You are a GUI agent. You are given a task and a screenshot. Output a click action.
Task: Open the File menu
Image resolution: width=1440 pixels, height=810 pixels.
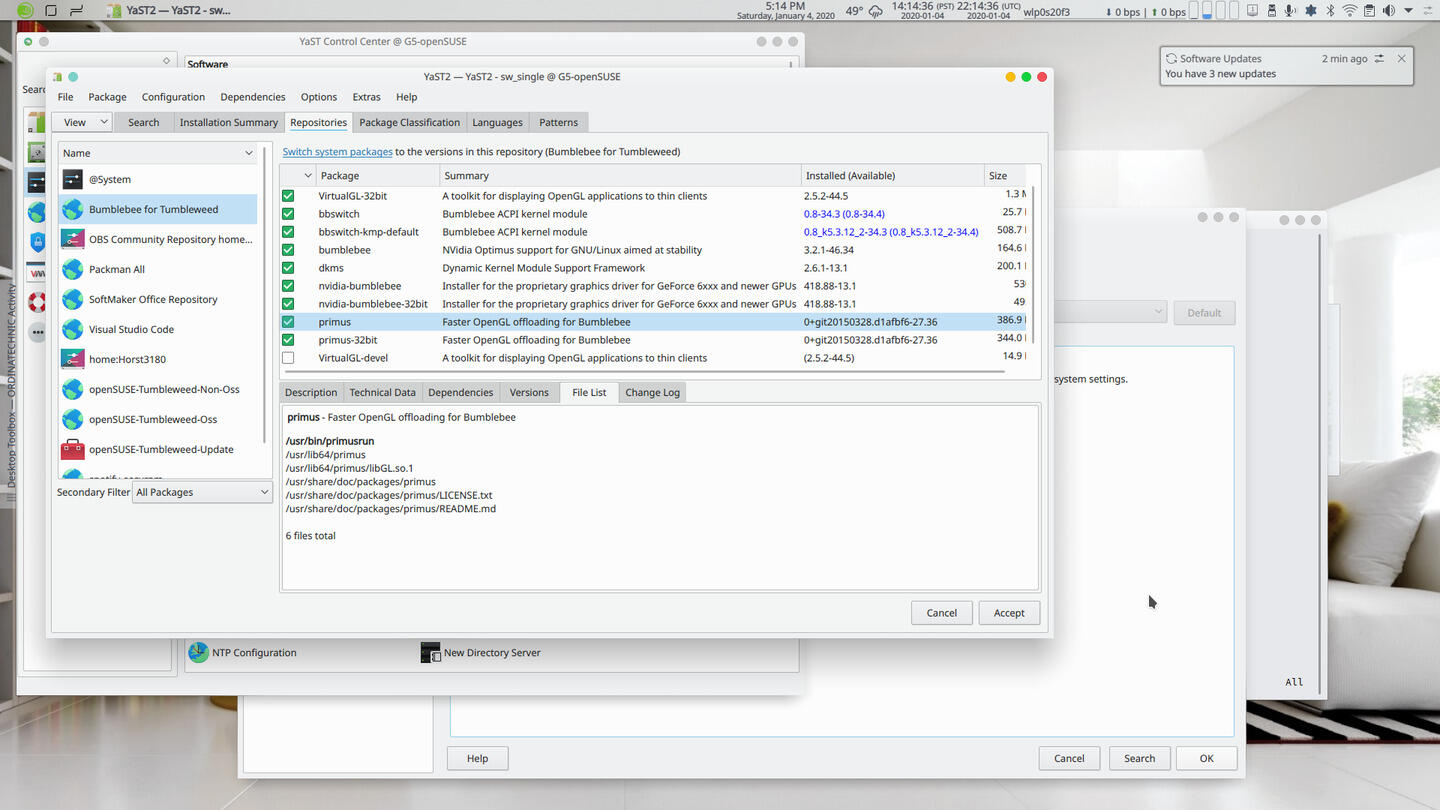tap(65, 97)
